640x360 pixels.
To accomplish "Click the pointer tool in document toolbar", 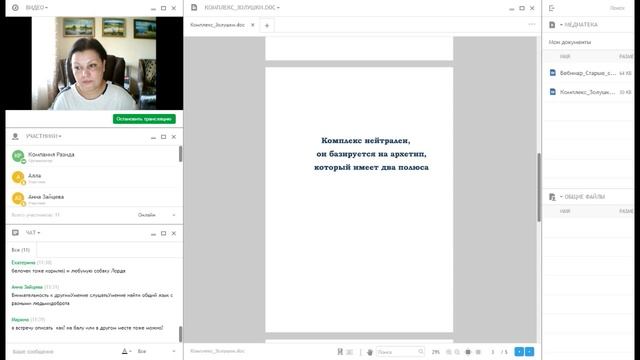I will point(340,351).
